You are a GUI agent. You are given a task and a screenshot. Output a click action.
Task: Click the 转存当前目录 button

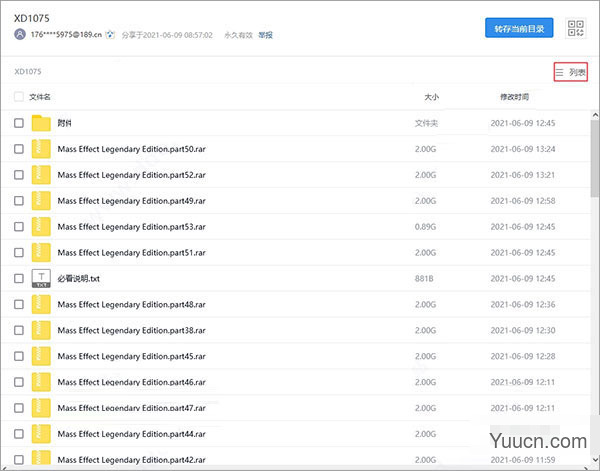[x=519, y=28]
